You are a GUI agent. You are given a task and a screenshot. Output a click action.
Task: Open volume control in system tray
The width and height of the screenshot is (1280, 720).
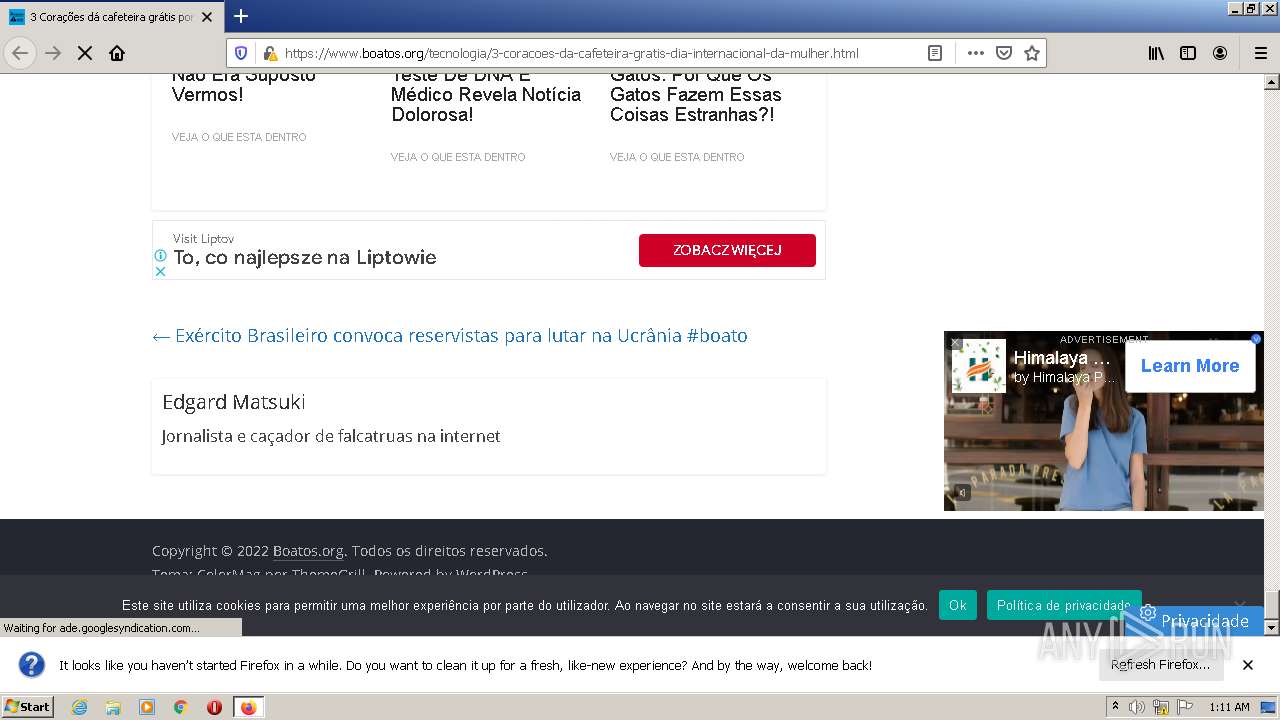[x=1137, y=707]
